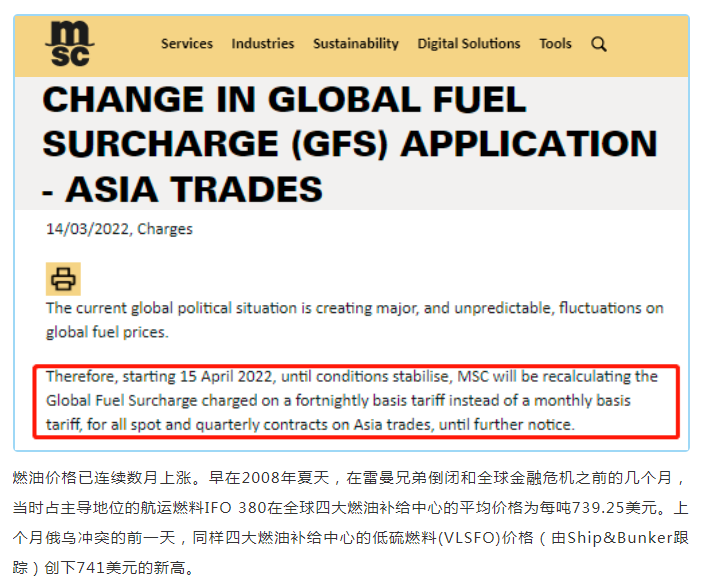Click the headline line 'CHANGE IN GLOBAL FUEL'
This screenshot has height=584, width=705.
tap(284, 99)
